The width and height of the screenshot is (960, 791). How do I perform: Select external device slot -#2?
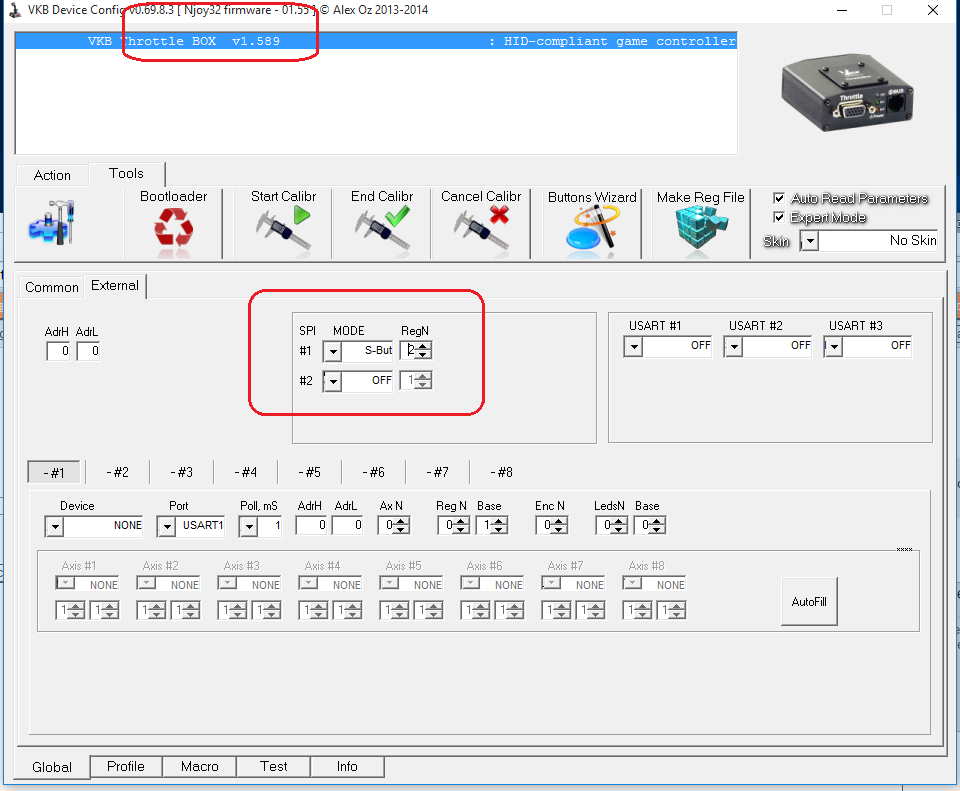point(118,472)
